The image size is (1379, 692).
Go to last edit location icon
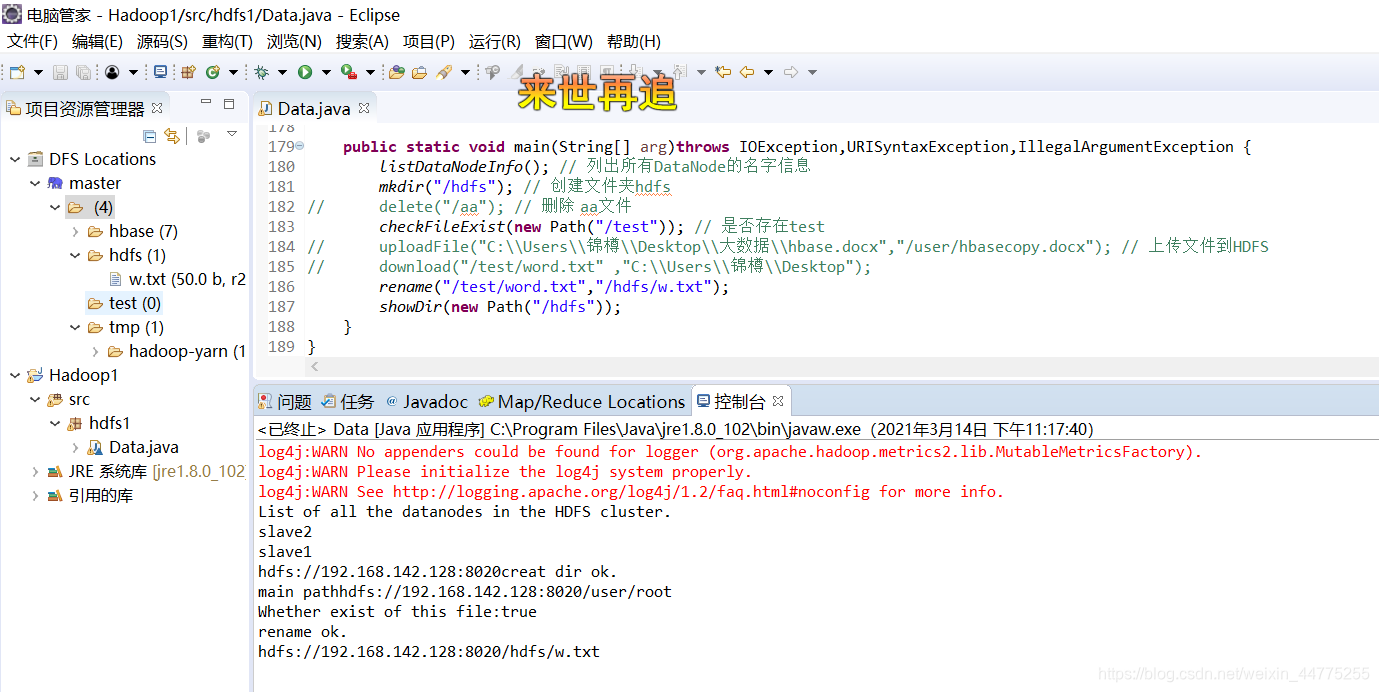coord(723,72)
